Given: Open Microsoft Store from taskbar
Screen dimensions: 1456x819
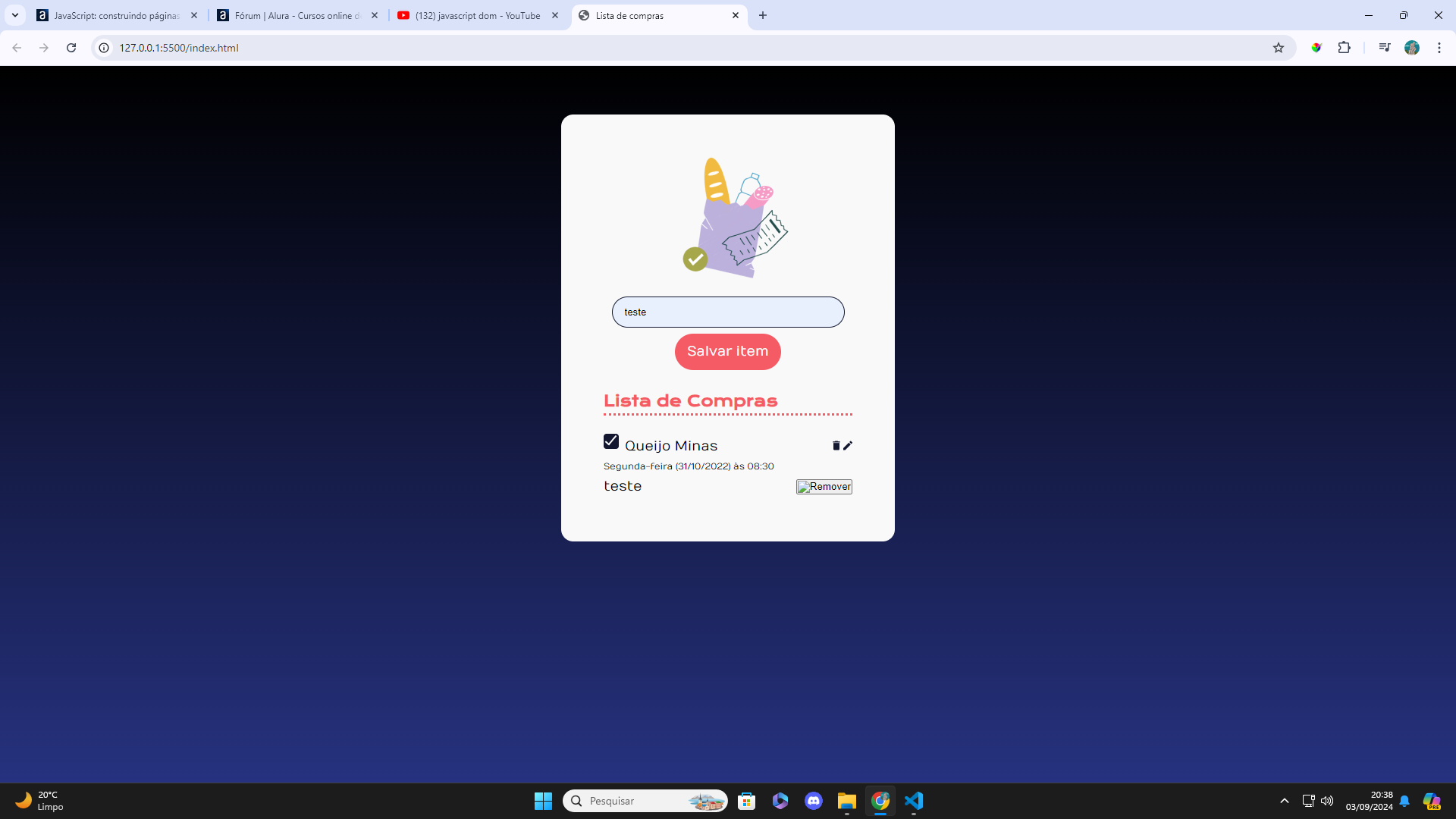Looking at the screenshot, I should [747, 801].
